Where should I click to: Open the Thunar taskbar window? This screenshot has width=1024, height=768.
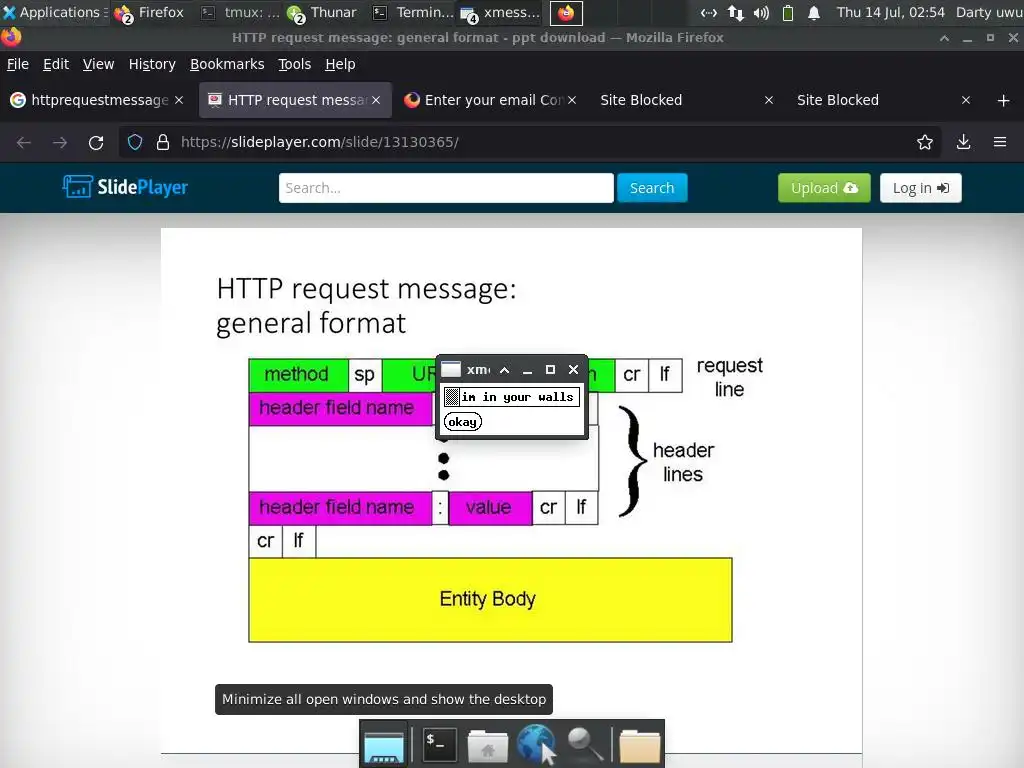pyautogui.click(x=323, y=12)
